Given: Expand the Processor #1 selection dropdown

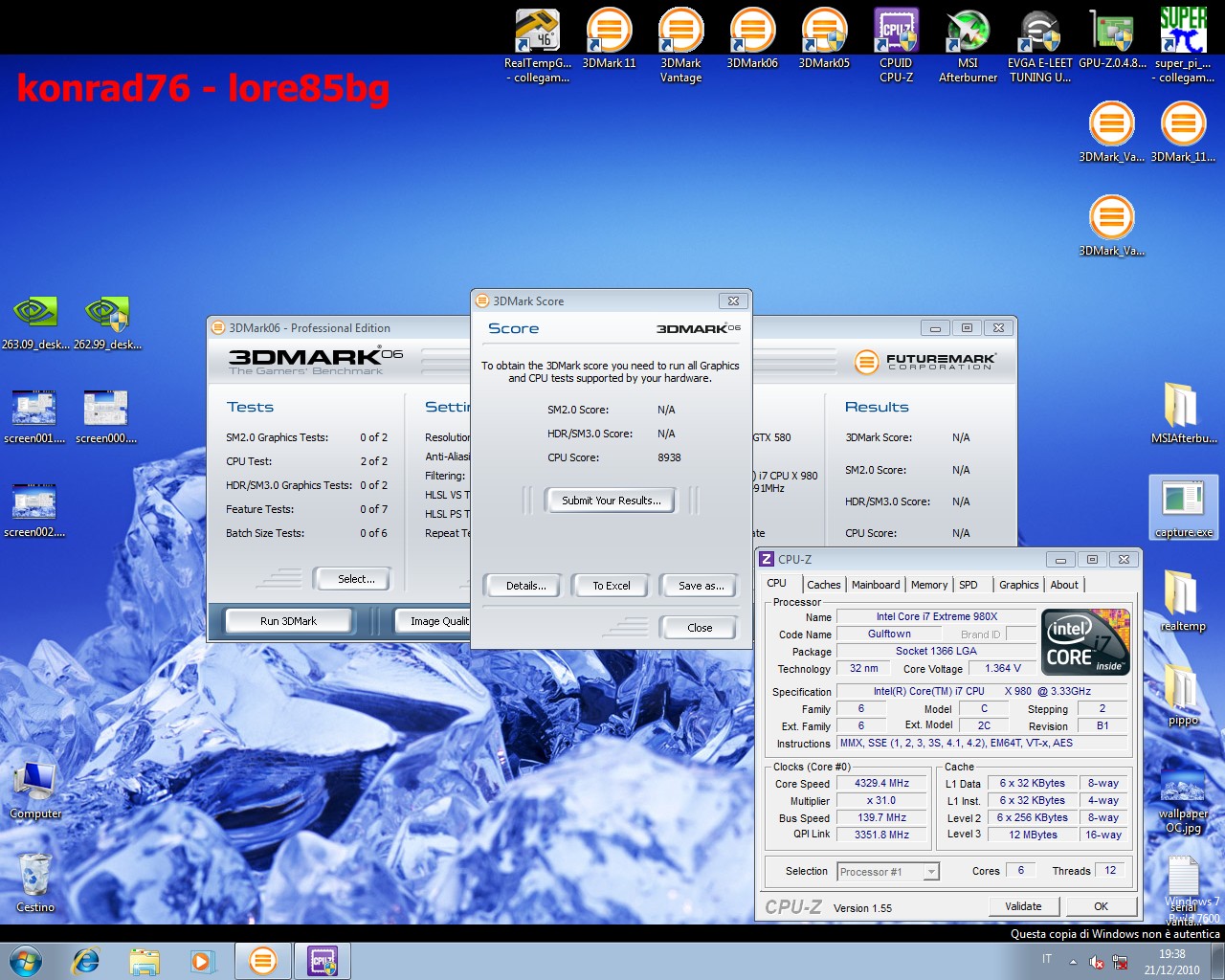Looking at the screenshot, I should coord(931,872).
